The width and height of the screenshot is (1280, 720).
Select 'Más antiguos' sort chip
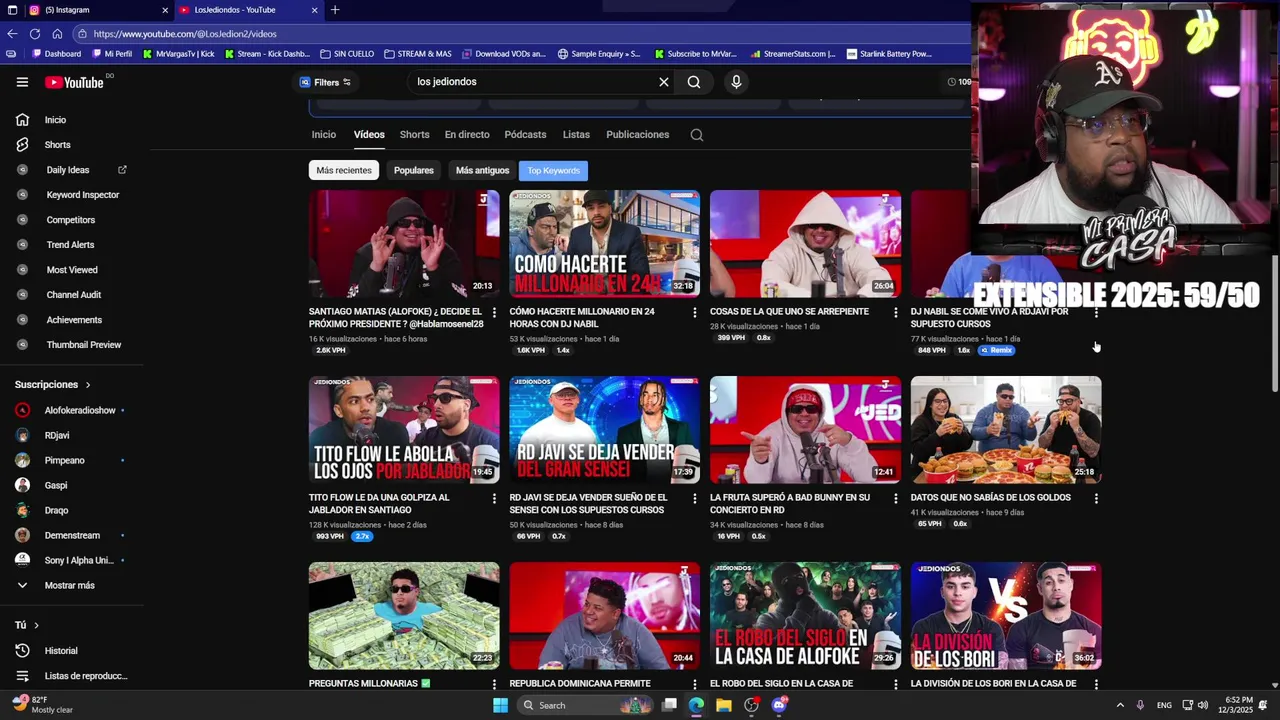pyautogui.click(x=482, y=171)
